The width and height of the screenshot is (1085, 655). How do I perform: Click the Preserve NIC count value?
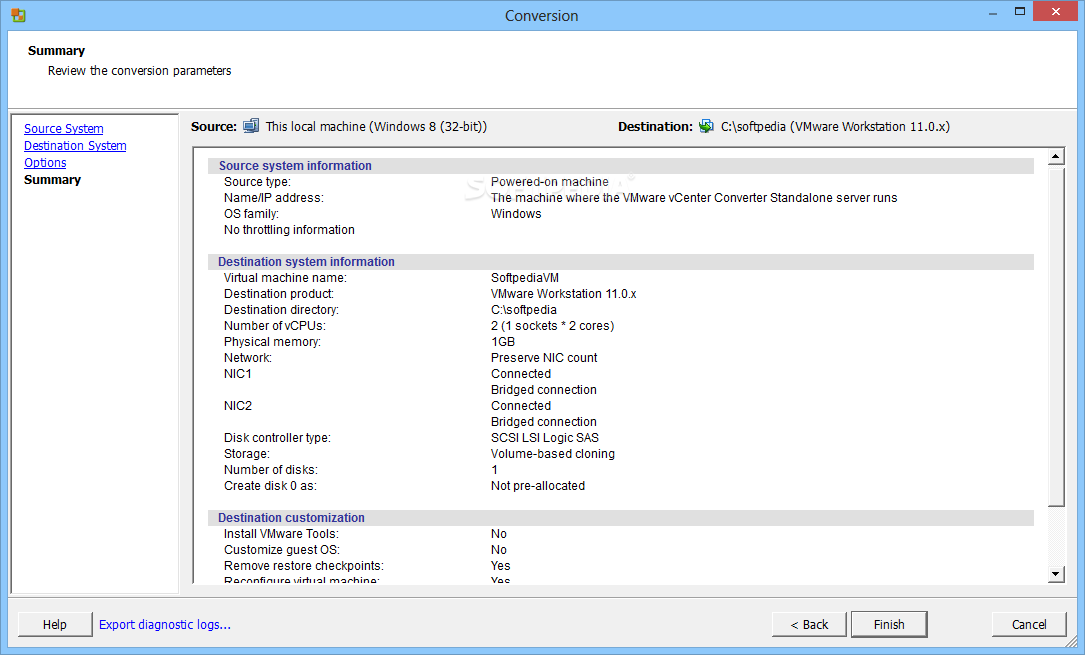544,358
